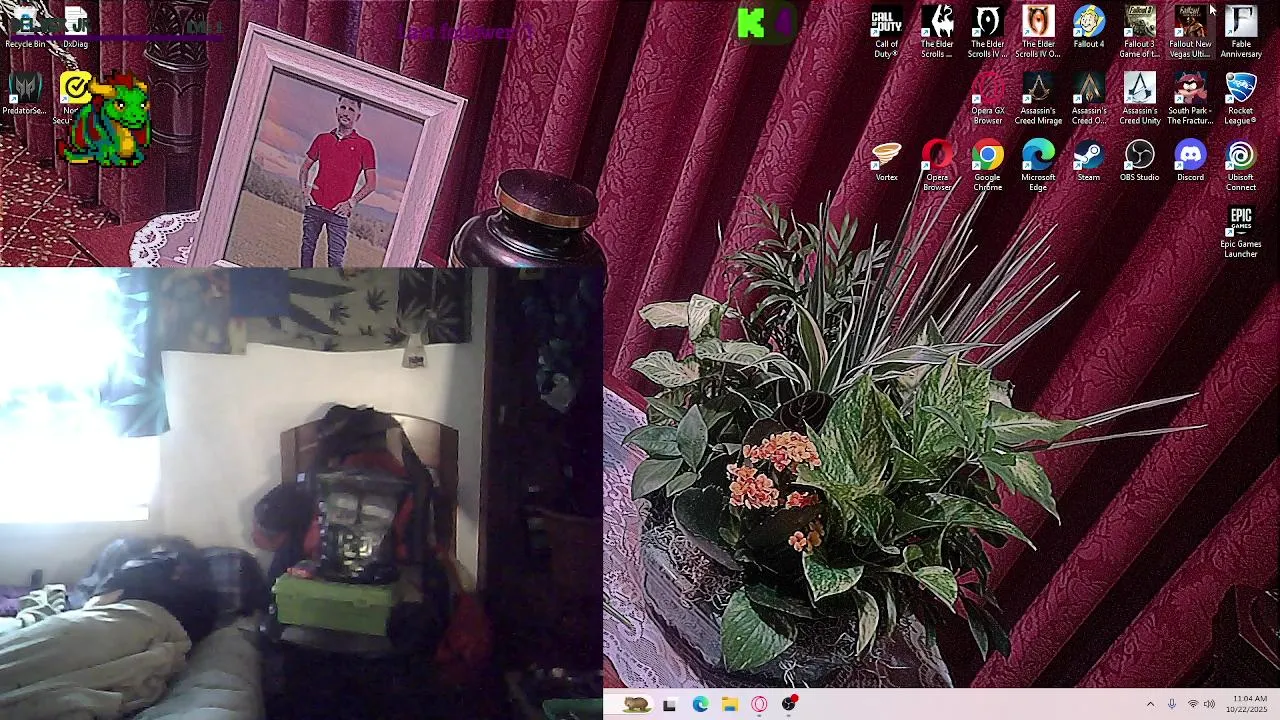
Task: Open File Explorer from the taskbar
Action: (730, 705)
